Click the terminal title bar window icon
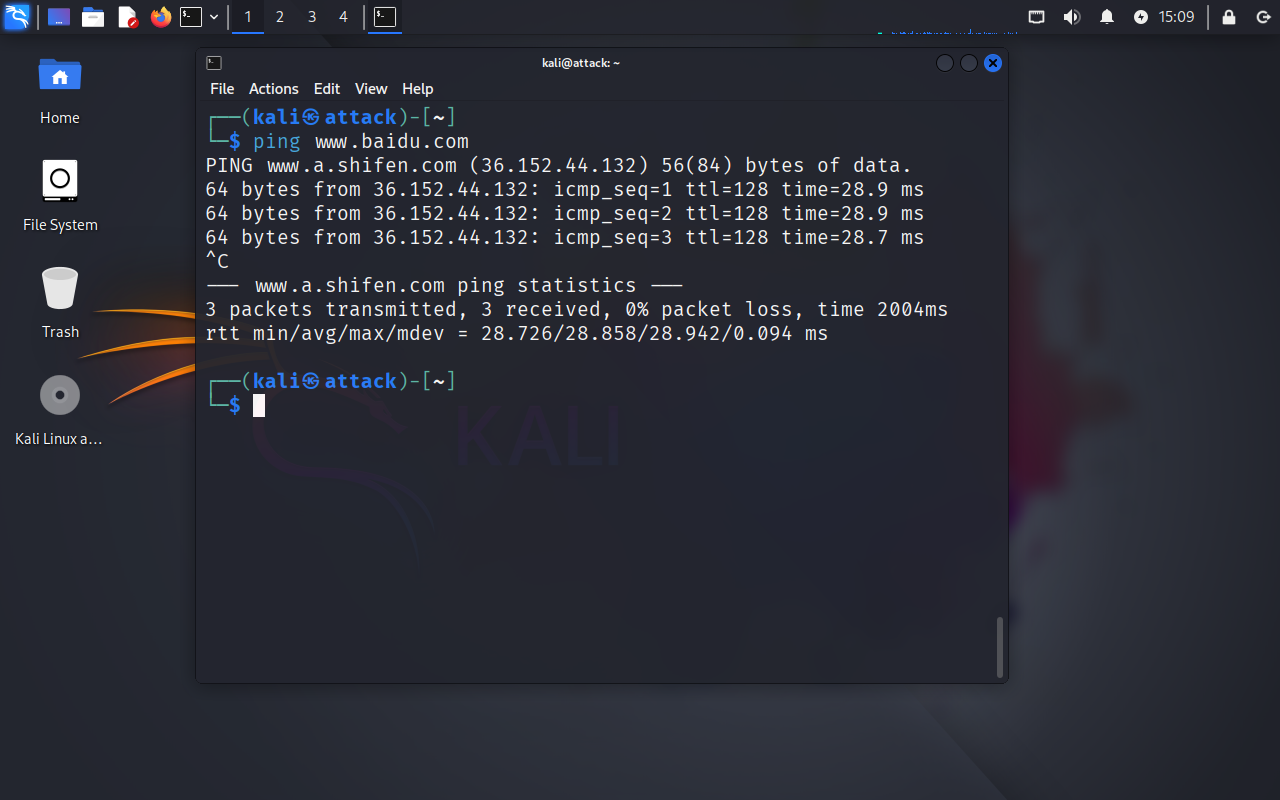The height and width of the screenshot is (800, 1280). click(213, 63)
